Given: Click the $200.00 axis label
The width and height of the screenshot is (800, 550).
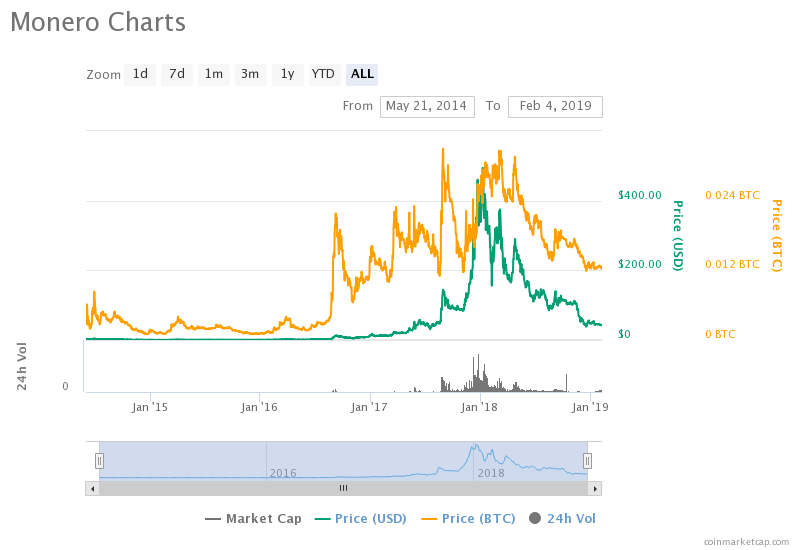Looking at the screenshot, I should click(640, 264).
